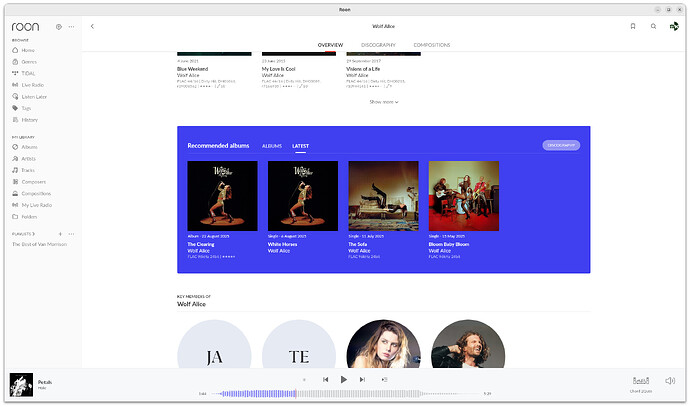Open Compositions in My Library
690x407 pixels.
pyautogui.click(x=36, y=194)
